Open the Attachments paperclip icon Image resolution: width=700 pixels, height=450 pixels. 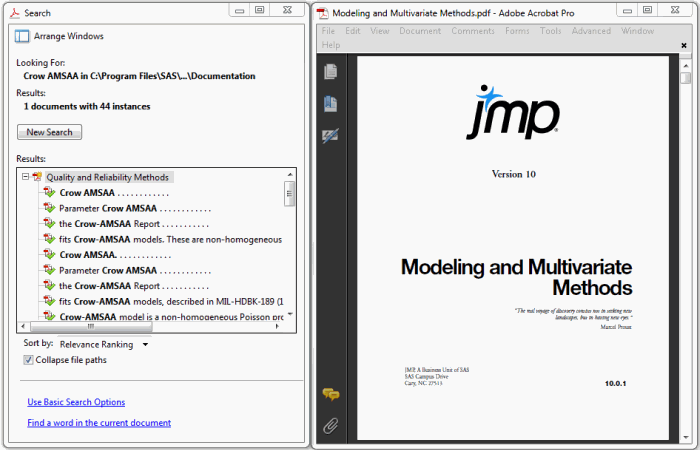(x=330, y=426)
